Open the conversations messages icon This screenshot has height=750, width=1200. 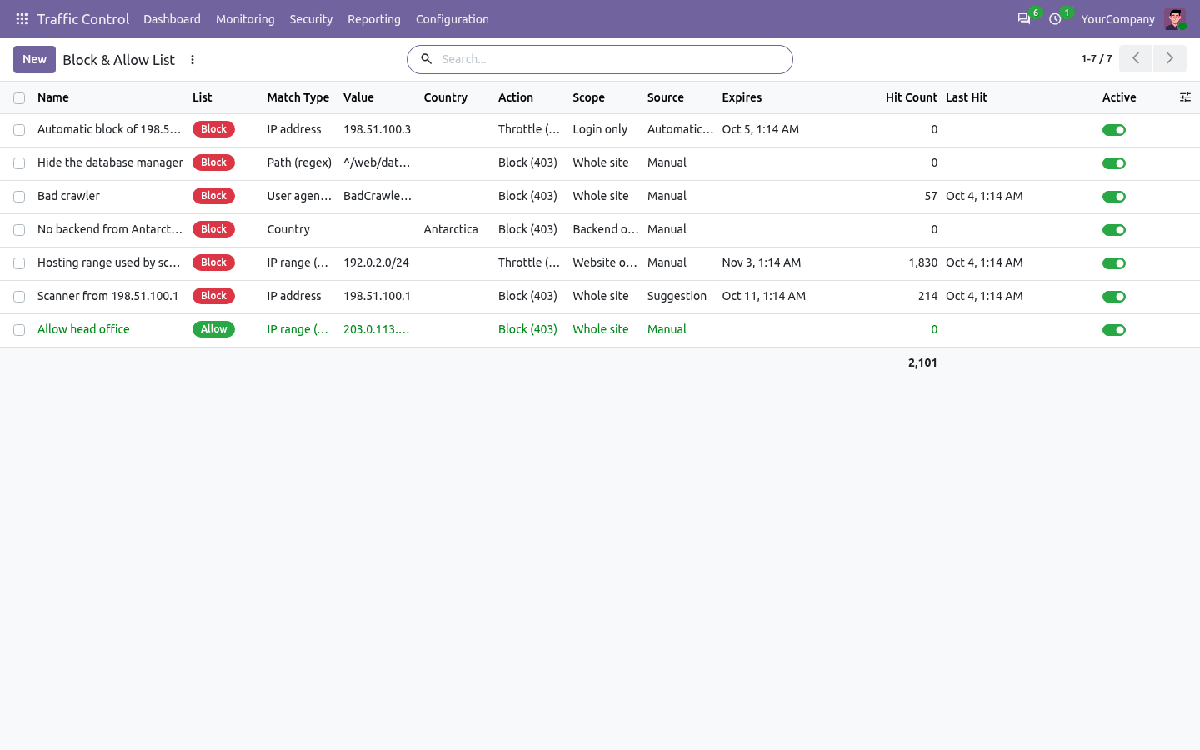[1023, 19]
